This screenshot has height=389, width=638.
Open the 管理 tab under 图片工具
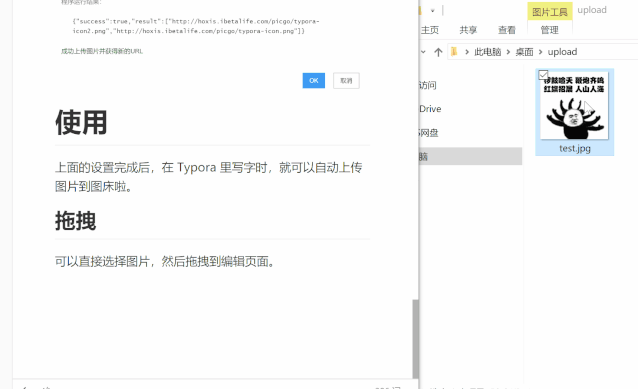pos(549,30)
